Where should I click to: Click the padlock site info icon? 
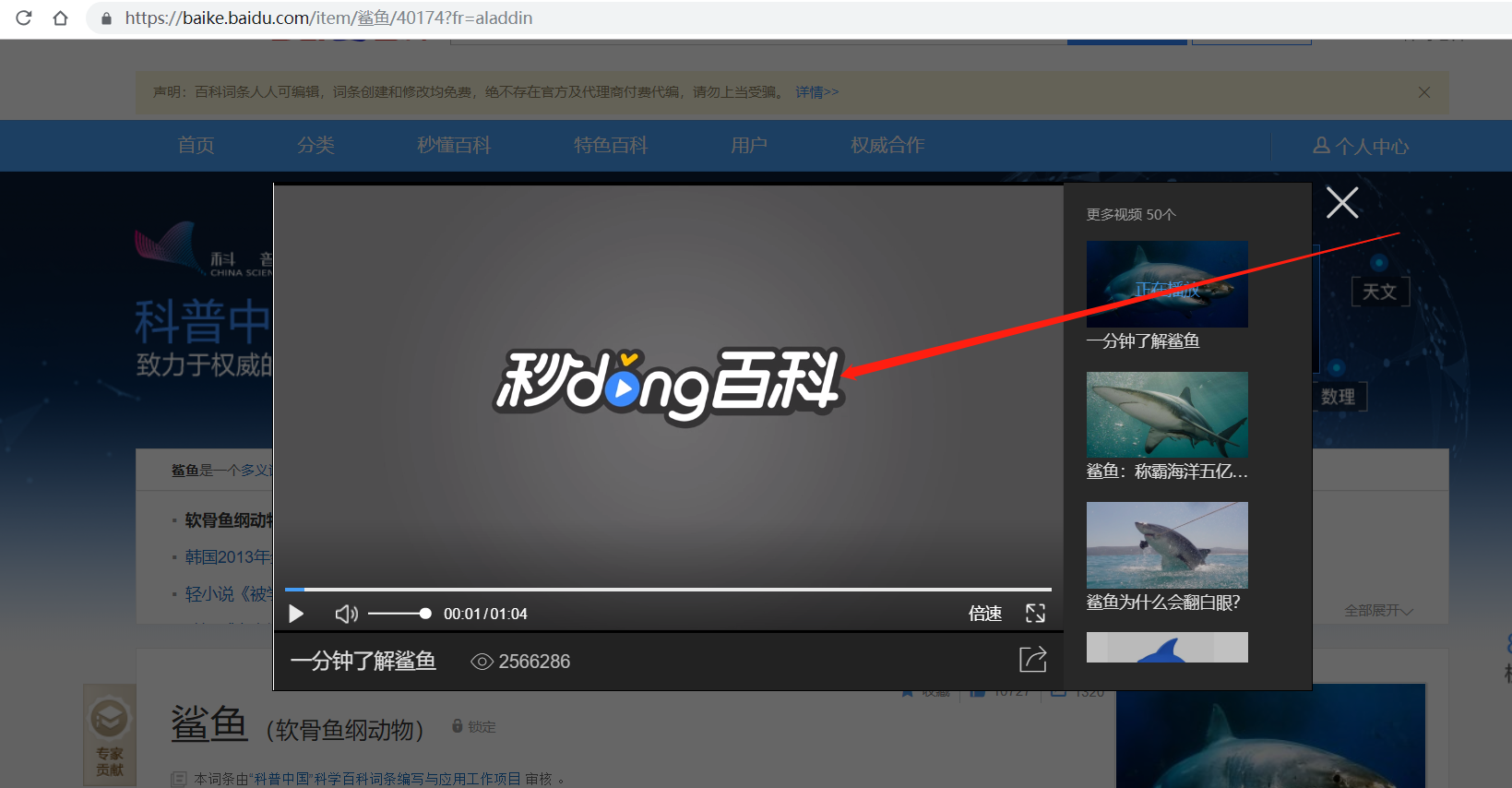click(106, 18)
